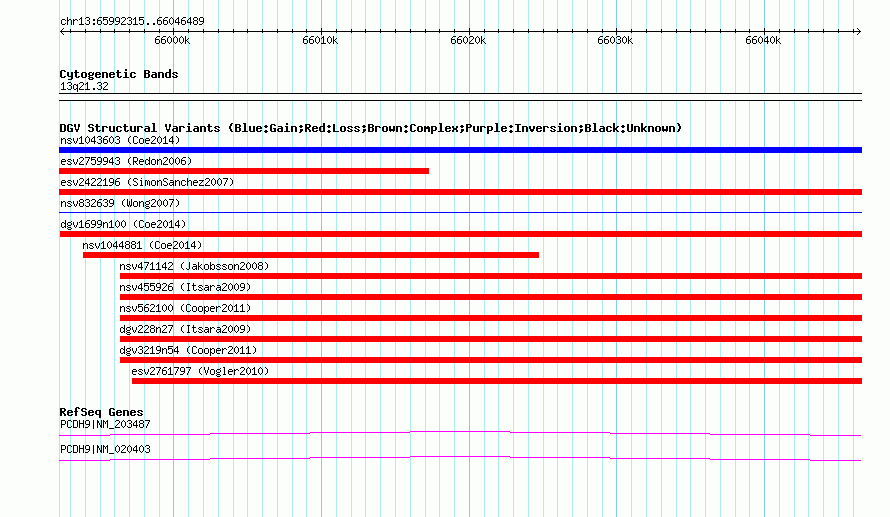Open the PCDH9|NM_203487 gene label
This screenshot has width=890, height=517.
106,424
